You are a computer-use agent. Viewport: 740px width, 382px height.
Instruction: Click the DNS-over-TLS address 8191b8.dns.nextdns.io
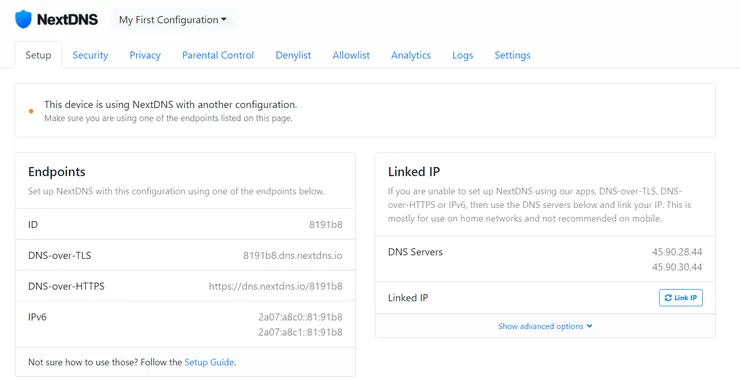[x=293, y=255]
